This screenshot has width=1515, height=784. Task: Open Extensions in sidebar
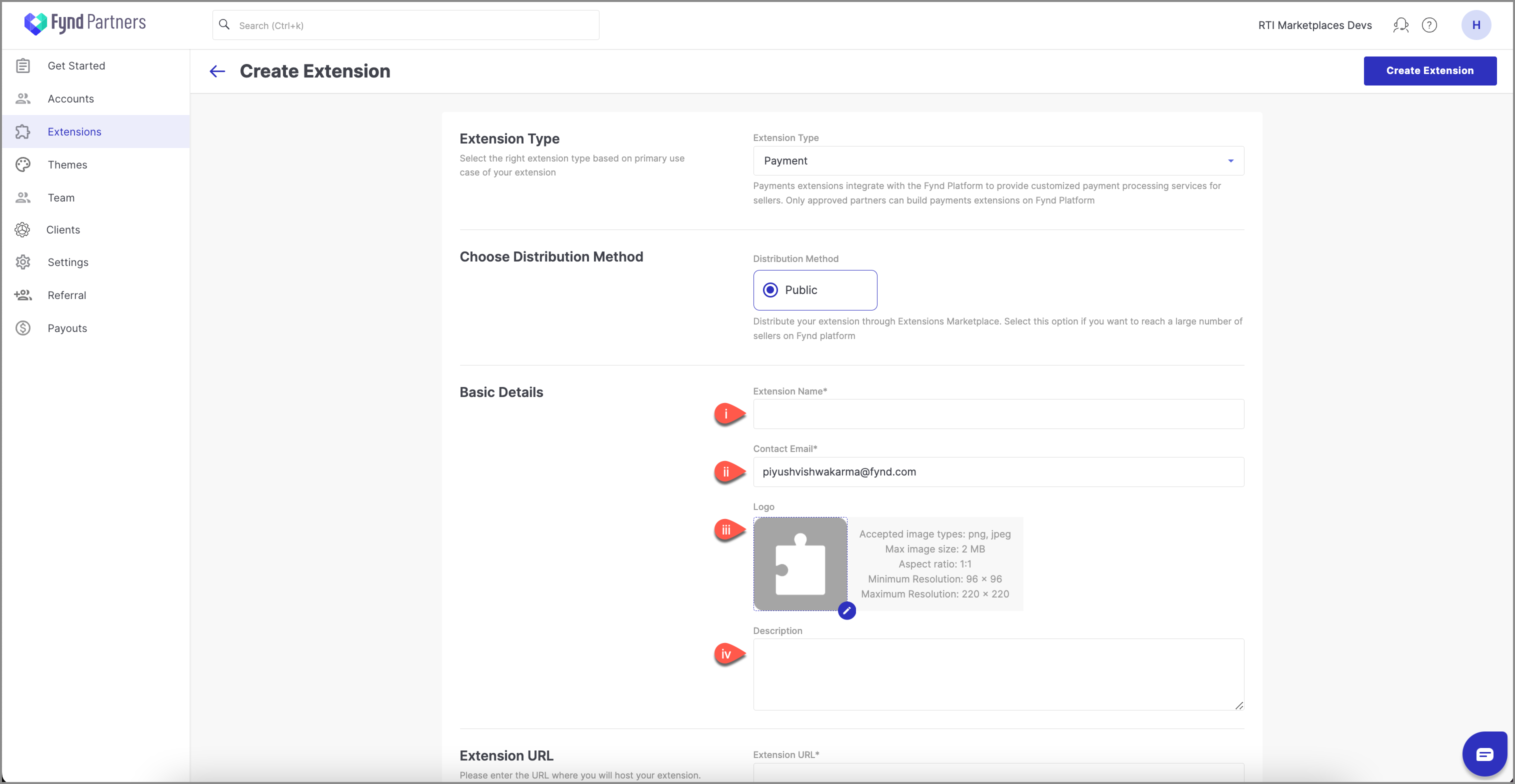(x=95, y=131)
